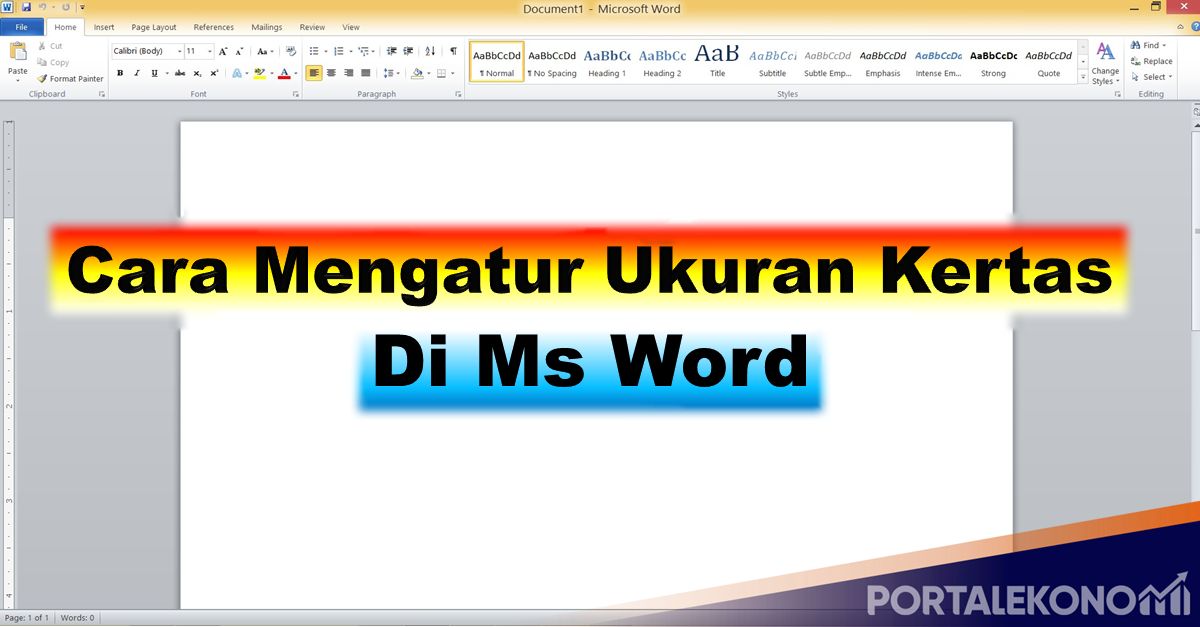
Task: Open the font color dropdown arrow
Action: tap(296, 73)
